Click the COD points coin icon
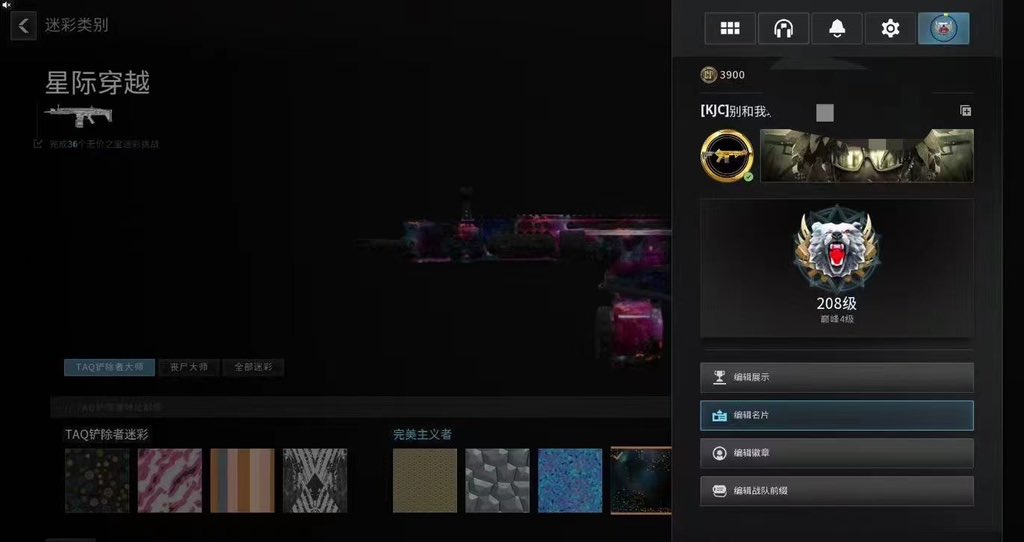This screenshot has height=542, width=1024. (x=709, y=74)
